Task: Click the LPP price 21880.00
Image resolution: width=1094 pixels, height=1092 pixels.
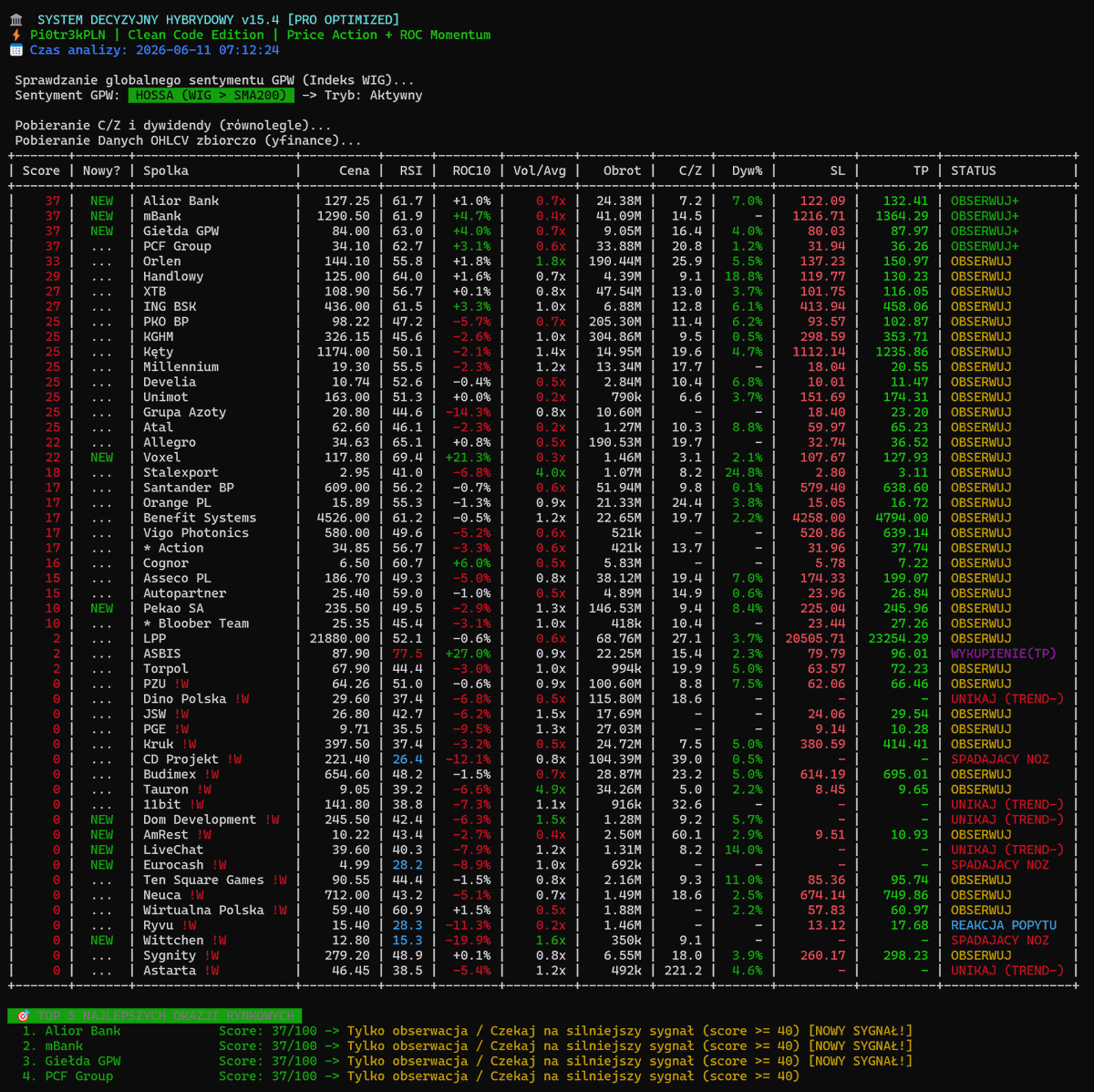Action: 340,638
